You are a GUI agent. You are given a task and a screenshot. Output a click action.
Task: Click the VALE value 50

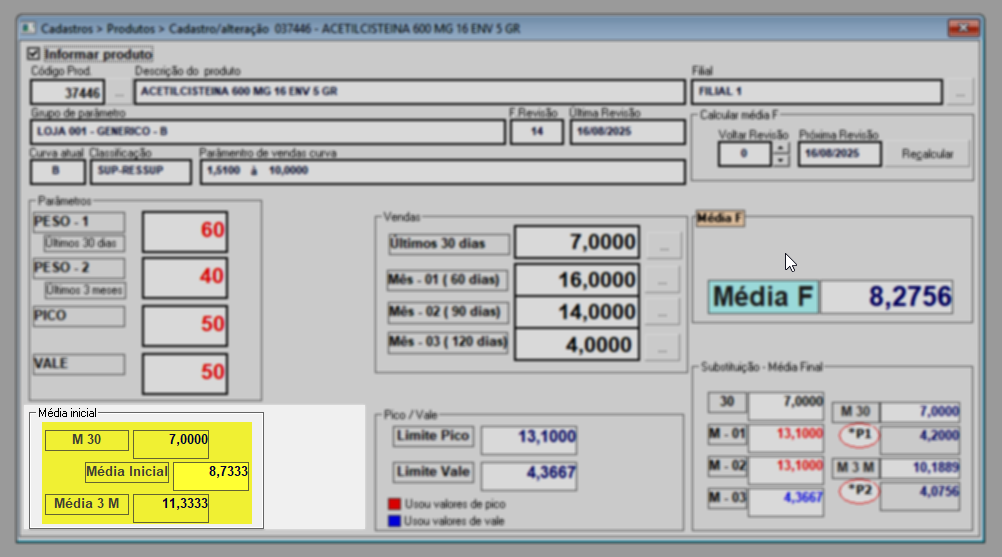click(x=185, y=374)
